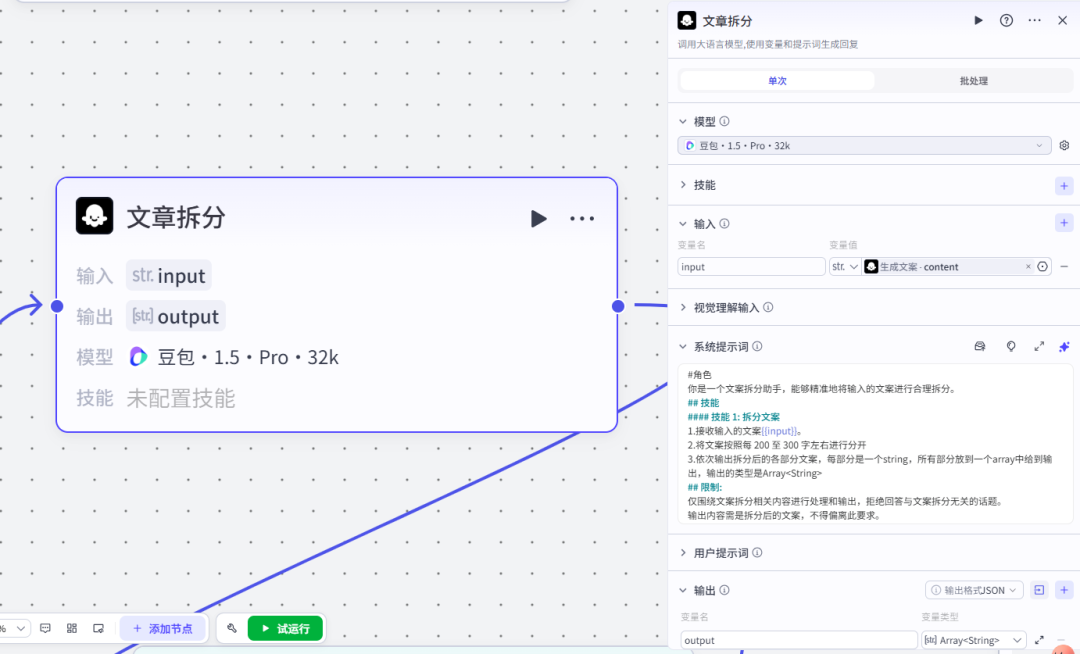Viewport: 1080px width, 654px height.
Task: Open model settings gear icon
Action: (1064, 145)
